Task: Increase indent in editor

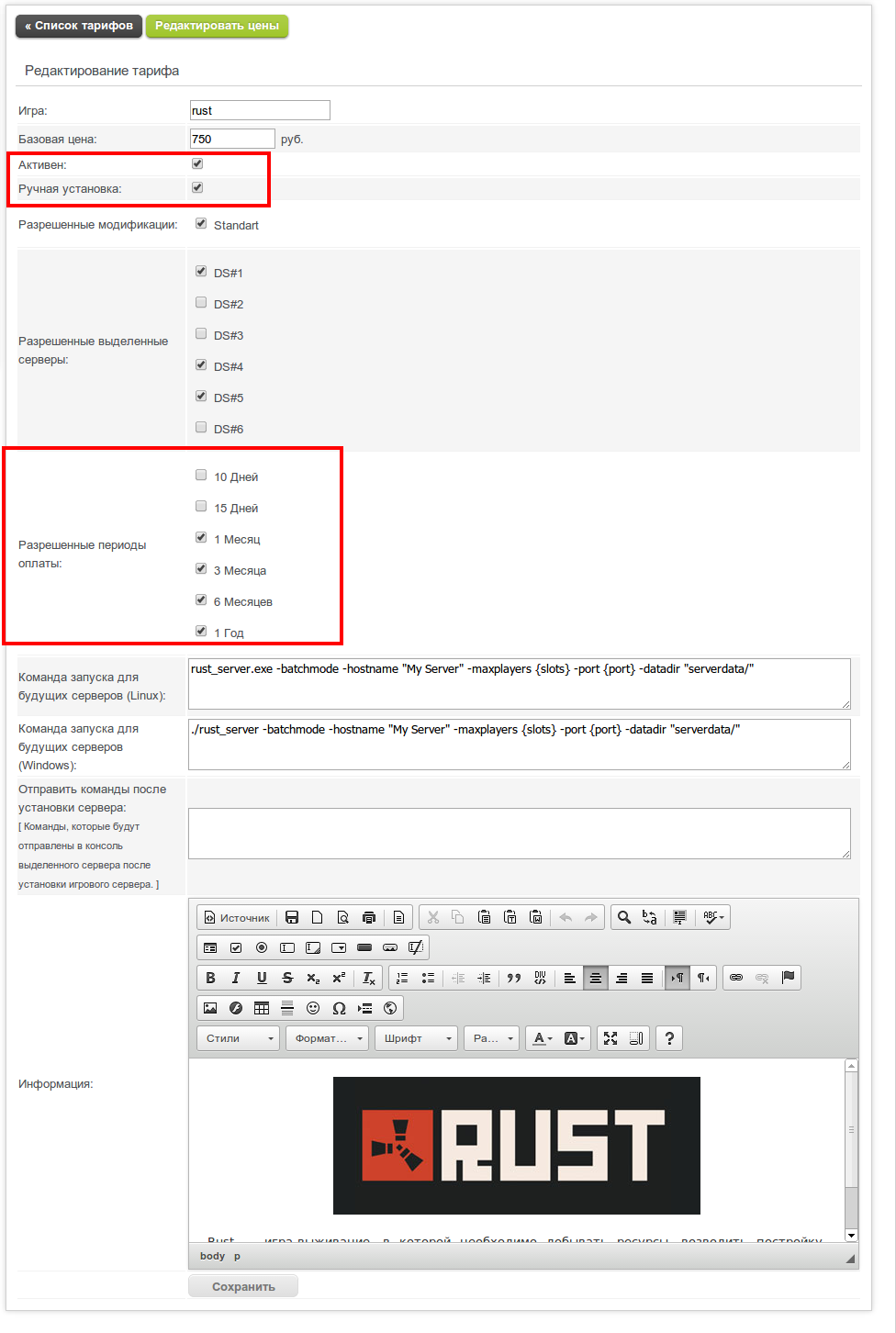Action: click(x=484, y=978)
